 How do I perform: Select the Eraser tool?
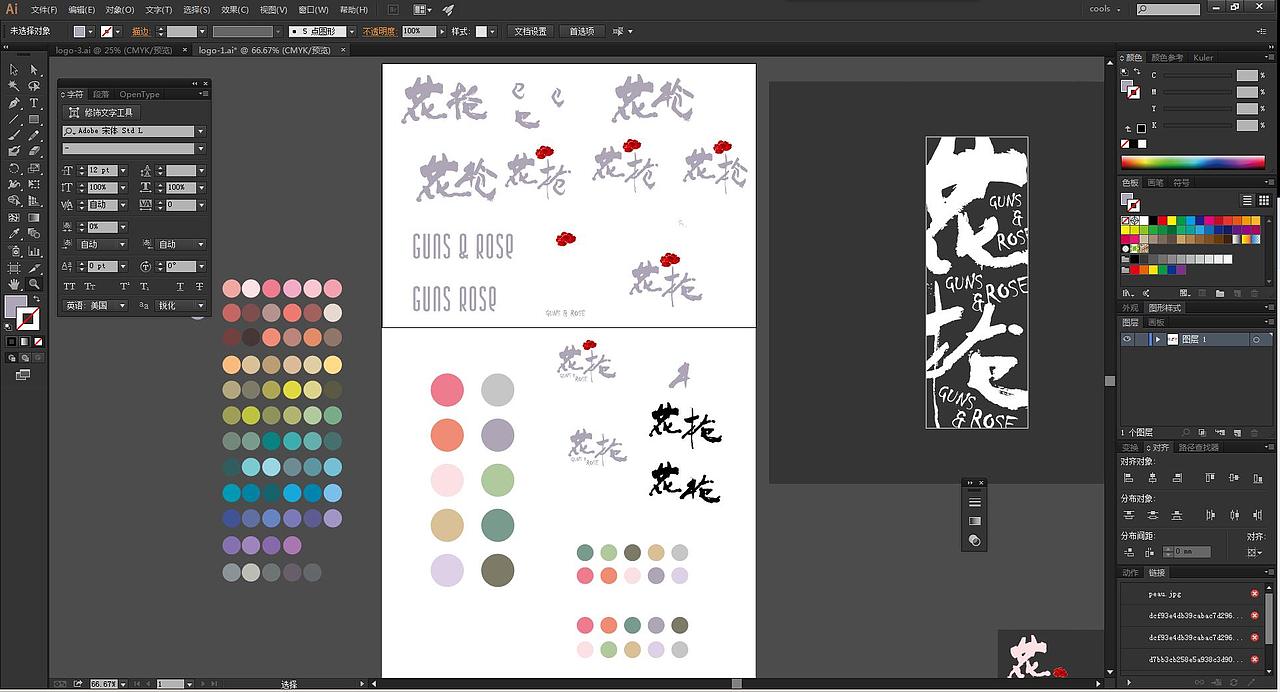[x=34, y=152]
